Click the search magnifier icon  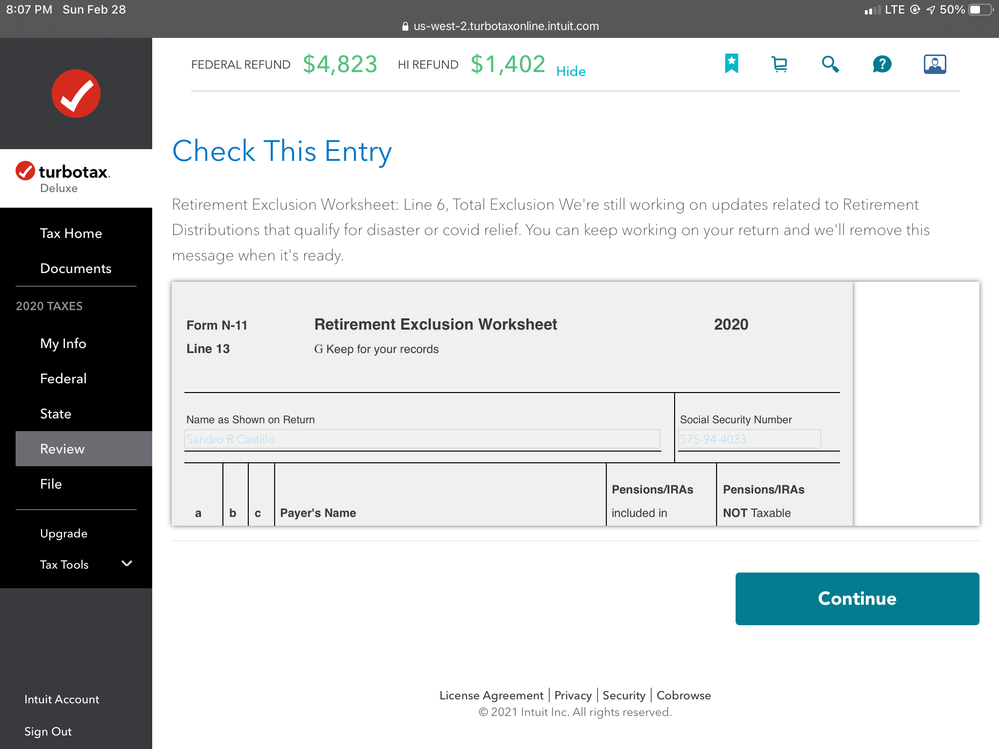click(830, 64)
